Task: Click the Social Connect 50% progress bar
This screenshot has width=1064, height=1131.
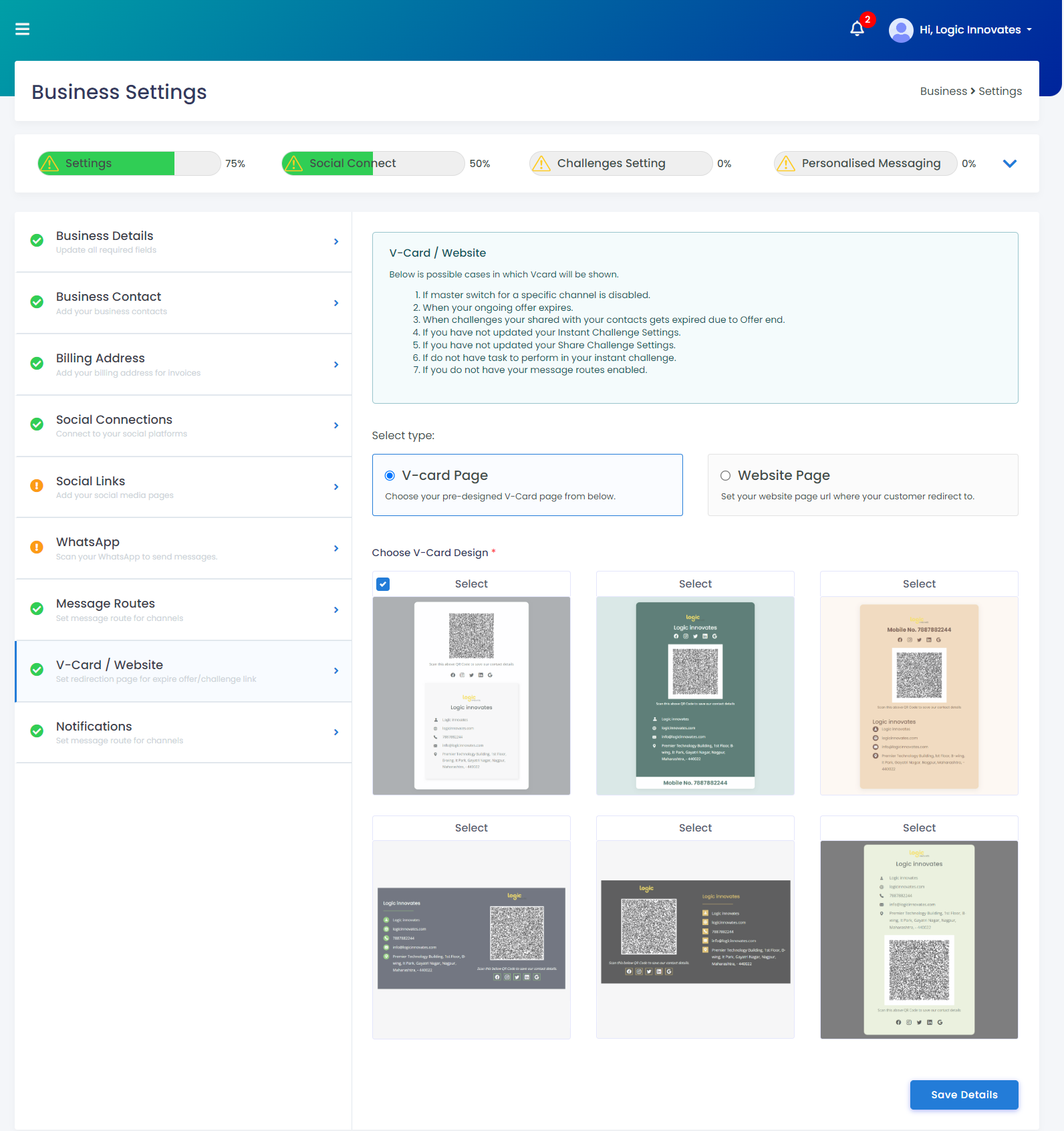Action: click(373, 163)
